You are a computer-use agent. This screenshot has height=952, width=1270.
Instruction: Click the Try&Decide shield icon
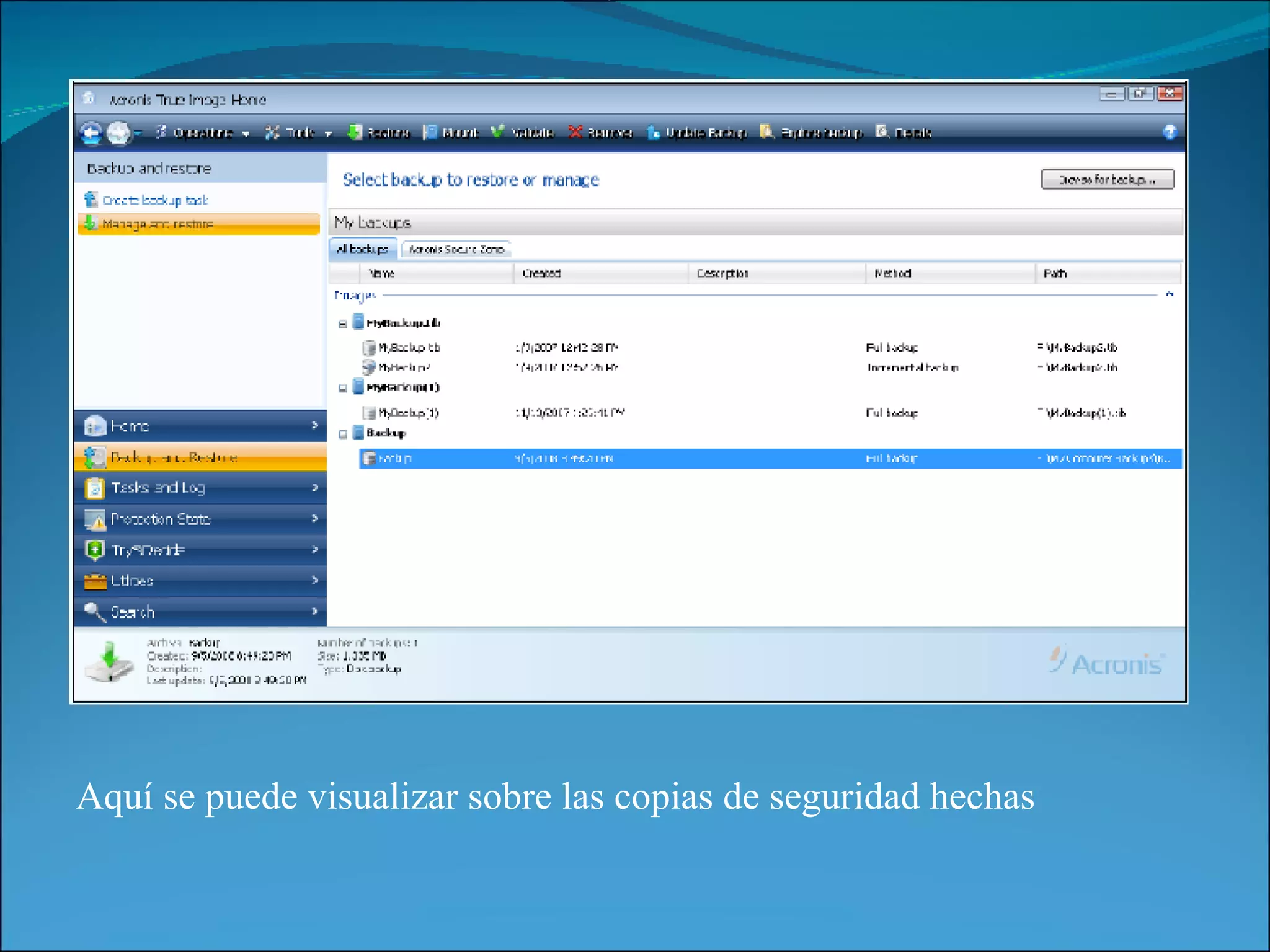95,550
